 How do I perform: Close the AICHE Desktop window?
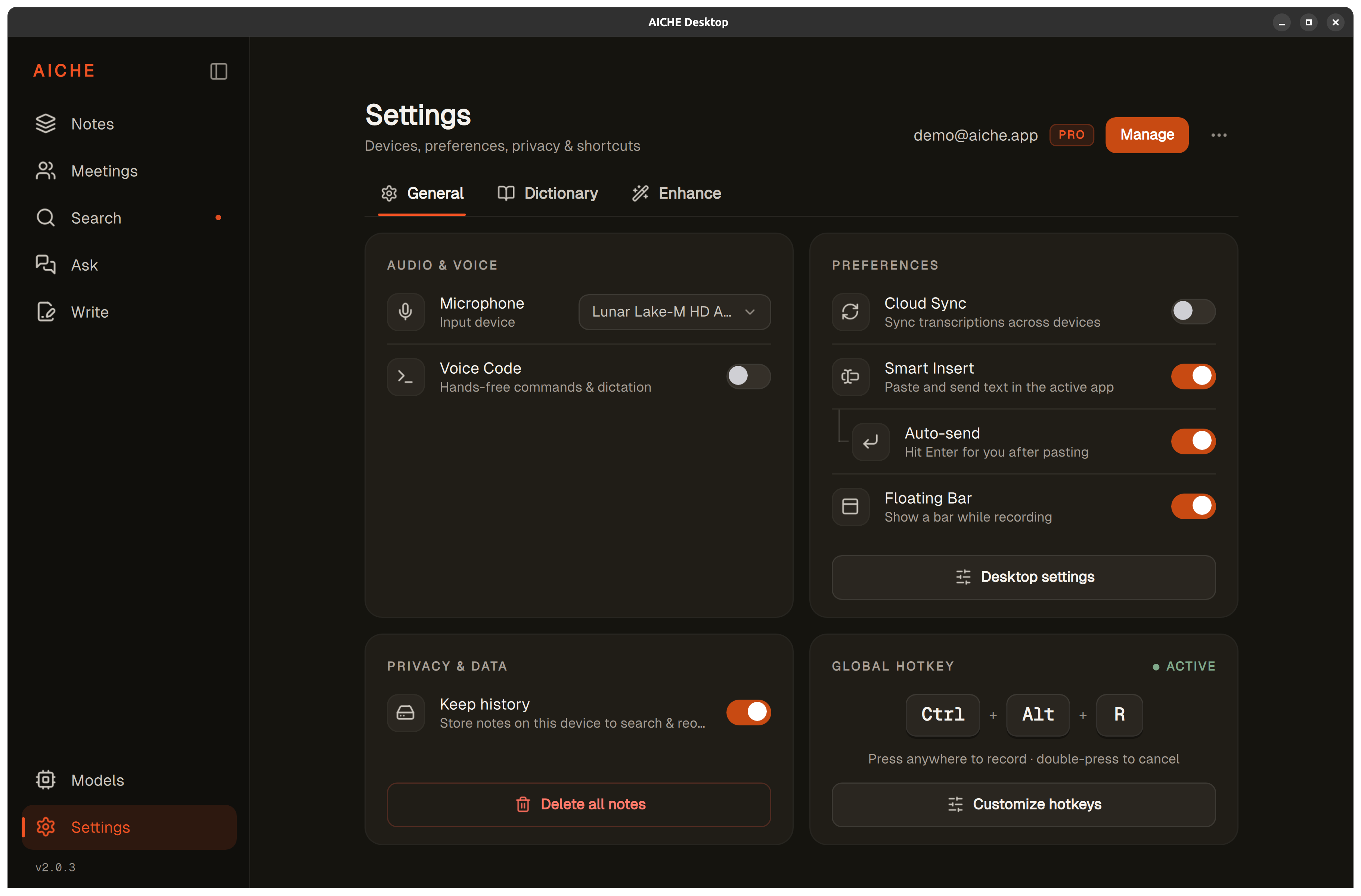tap(1335, 22)
